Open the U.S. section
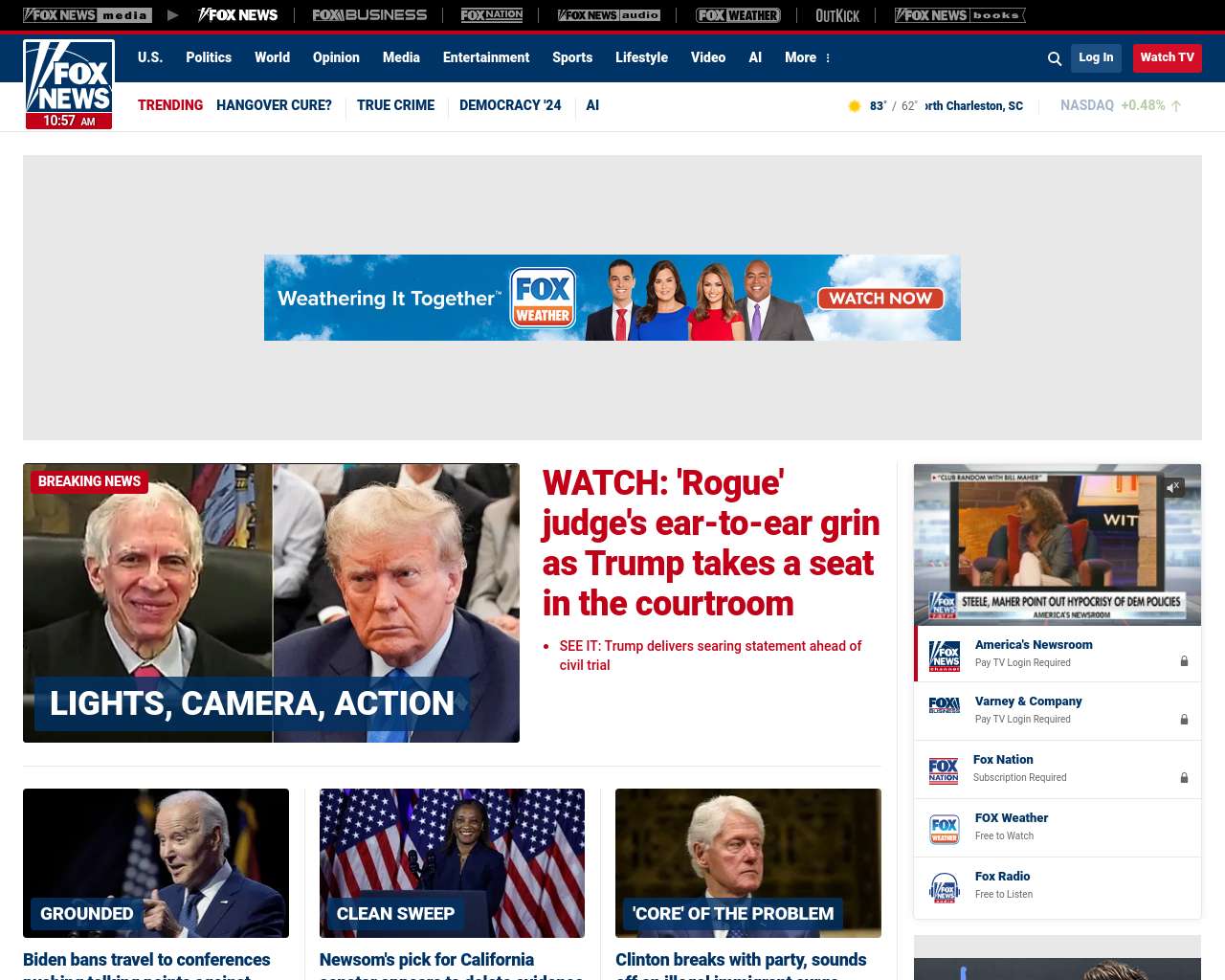The height and width of the screenshot is (980, 1225). coord(150,57)
